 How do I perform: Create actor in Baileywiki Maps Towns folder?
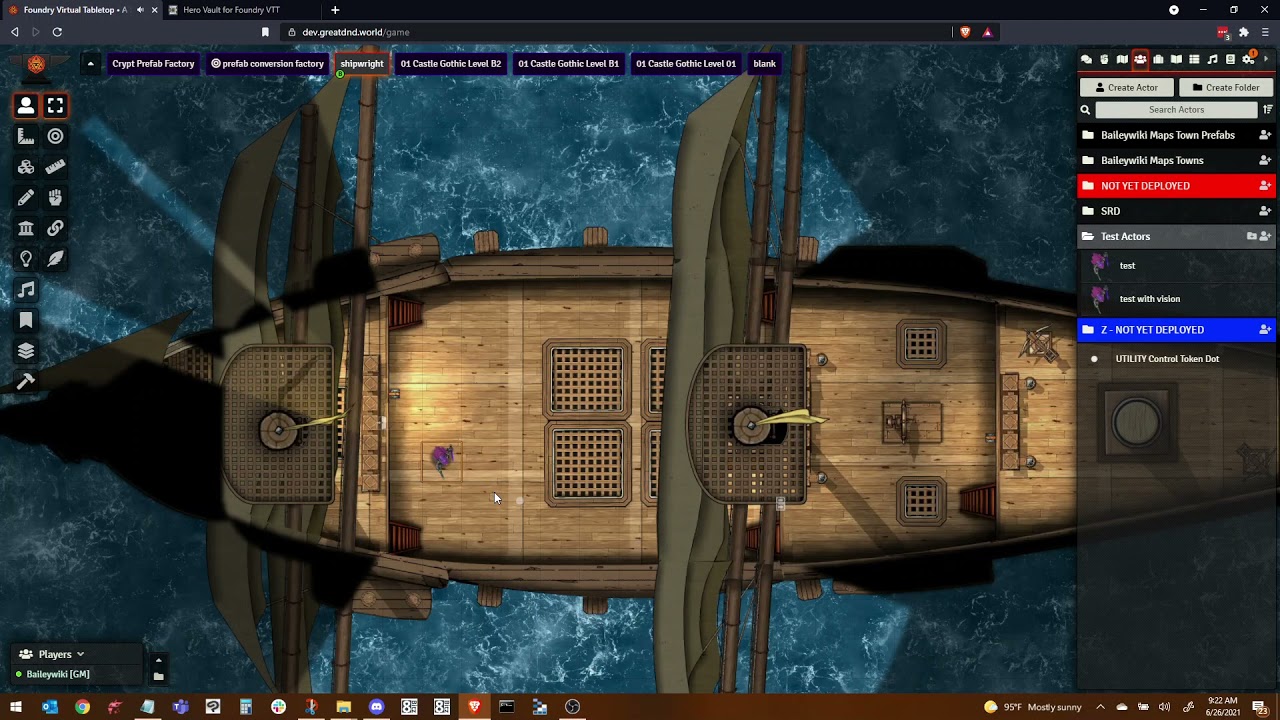[1265, 160]
